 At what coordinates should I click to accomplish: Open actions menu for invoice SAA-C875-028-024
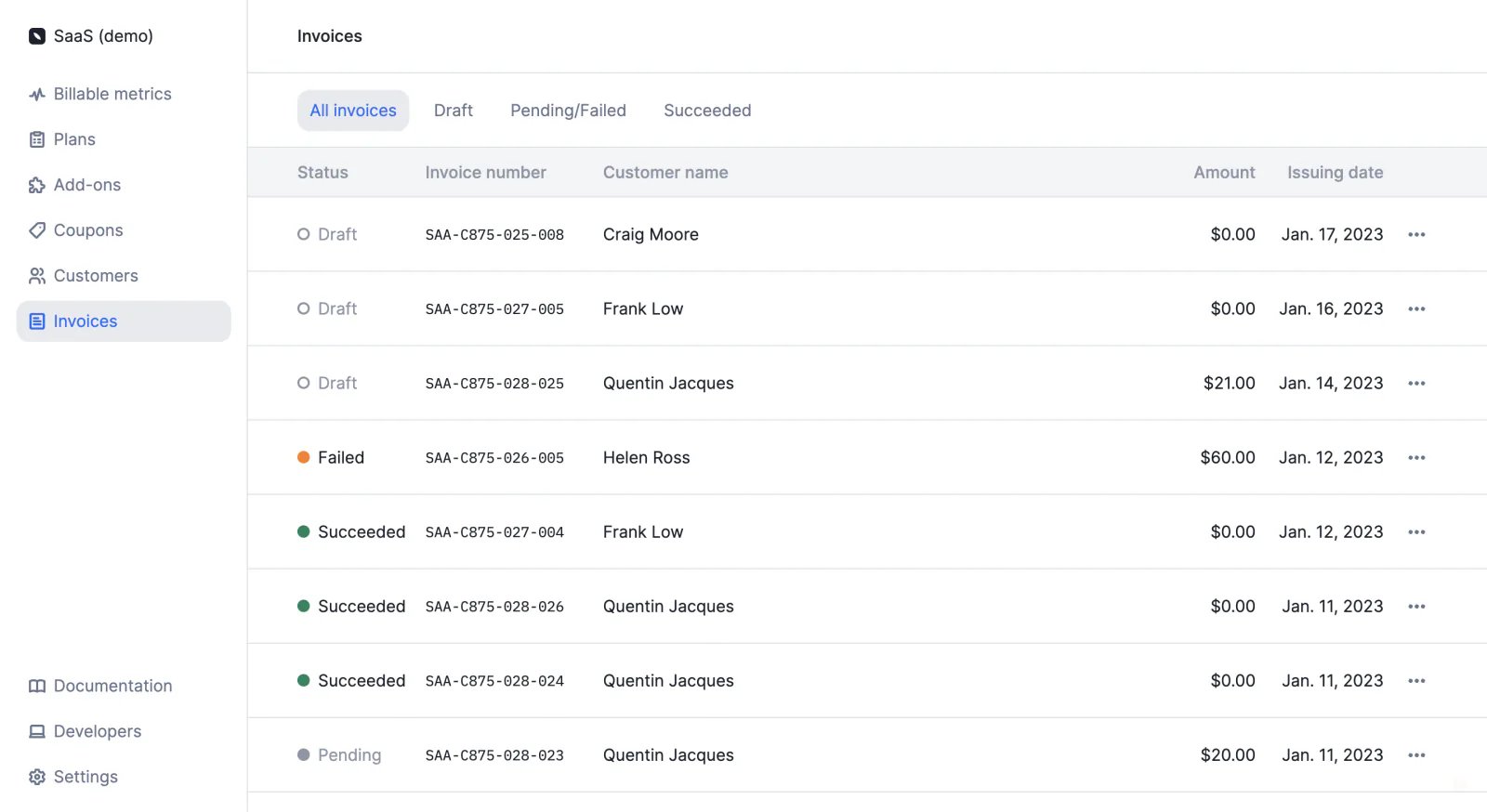[1416, 680]
